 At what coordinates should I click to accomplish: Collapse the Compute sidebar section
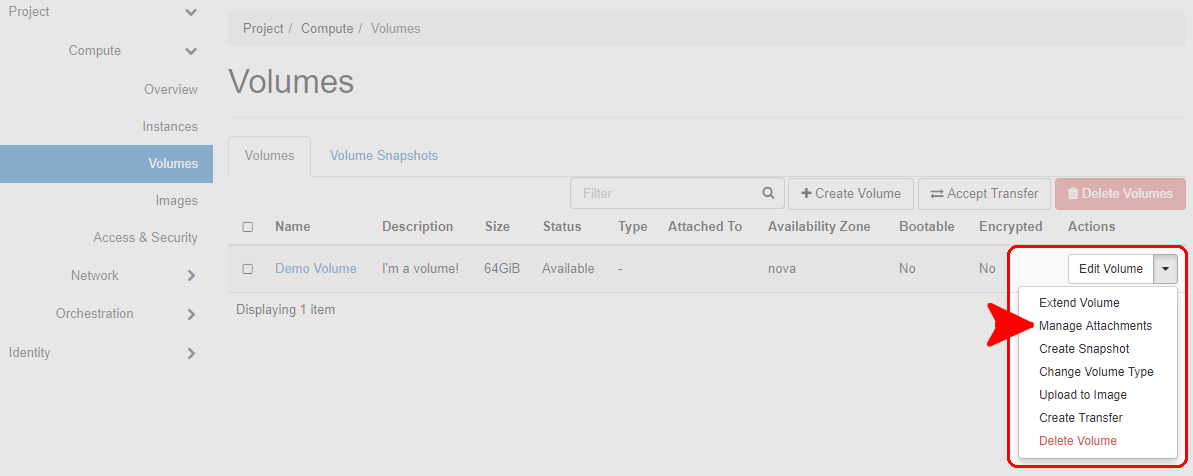191,51
